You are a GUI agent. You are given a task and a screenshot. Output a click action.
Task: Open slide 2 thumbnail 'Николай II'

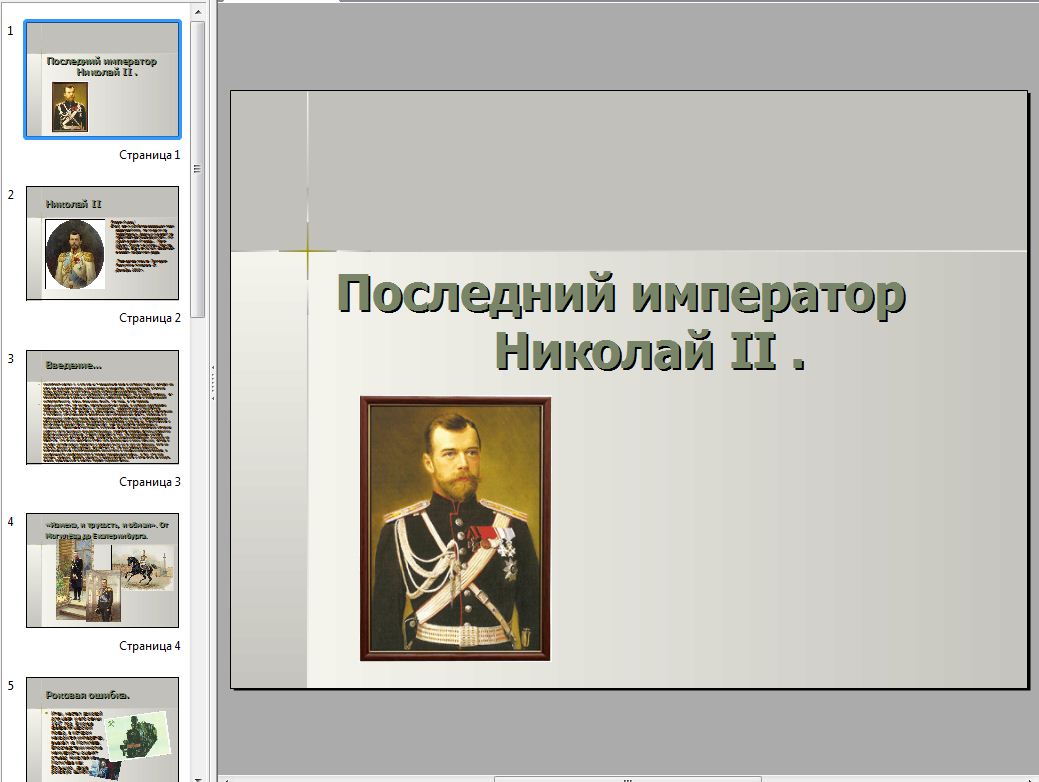pyautogui.click(x=102, y=243)
